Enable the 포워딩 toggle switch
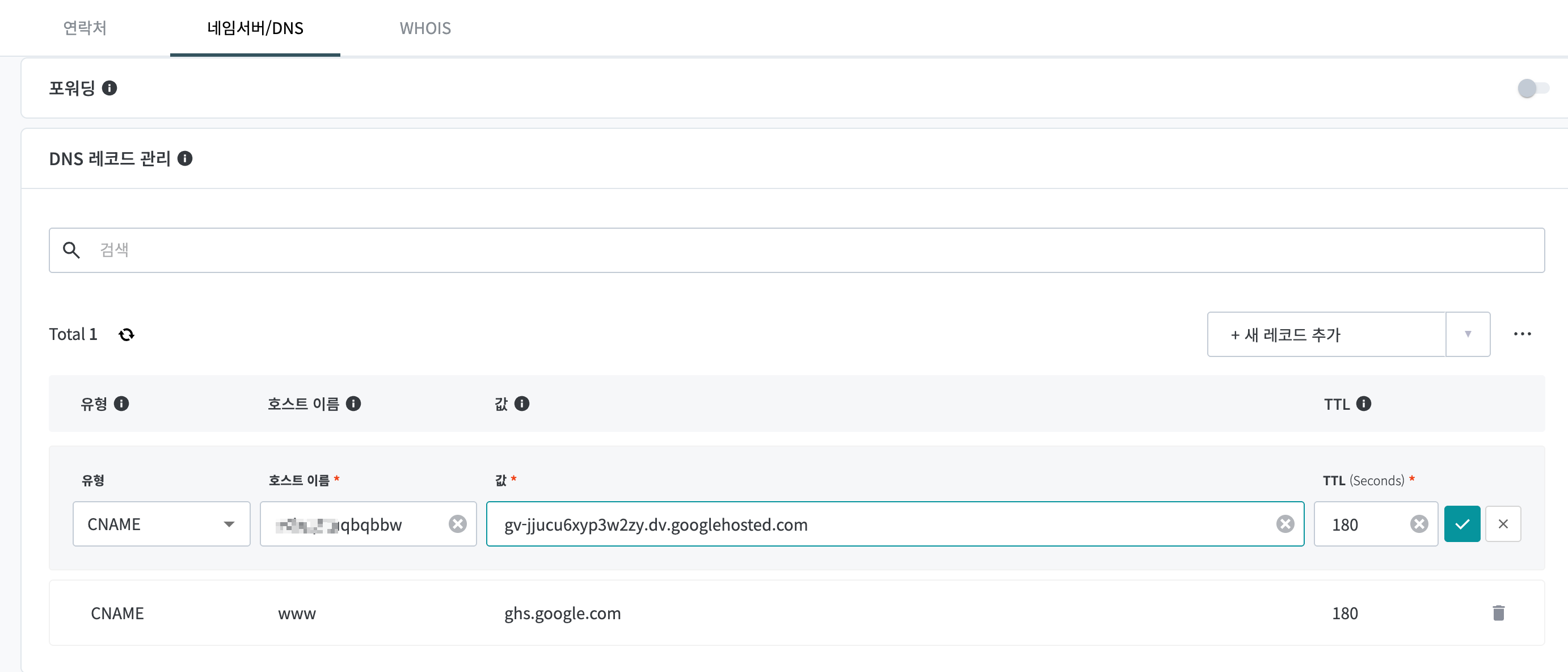 click(1533, 89)
